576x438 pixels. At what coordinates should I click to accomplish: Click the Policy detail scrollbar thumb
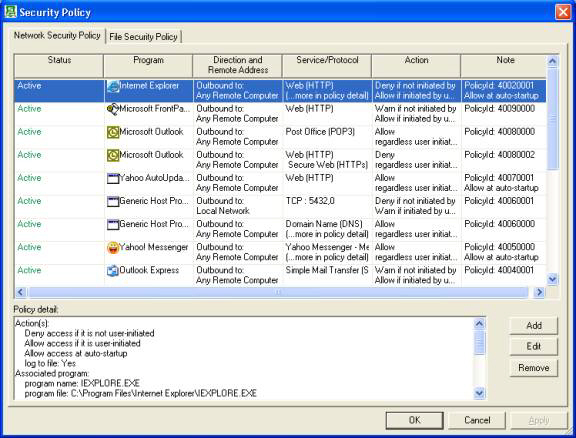click(x=479, y=342)
